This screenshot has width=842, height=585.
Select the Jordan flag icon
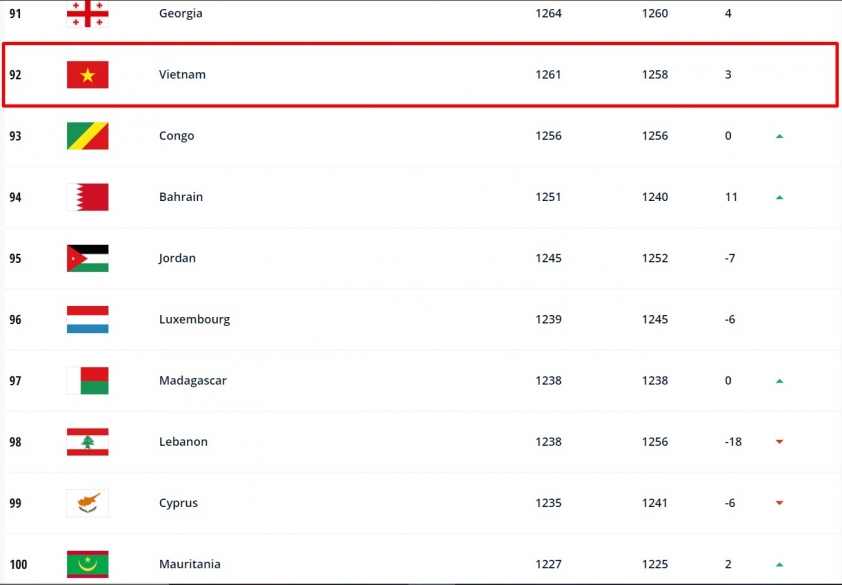coord(88,258)
